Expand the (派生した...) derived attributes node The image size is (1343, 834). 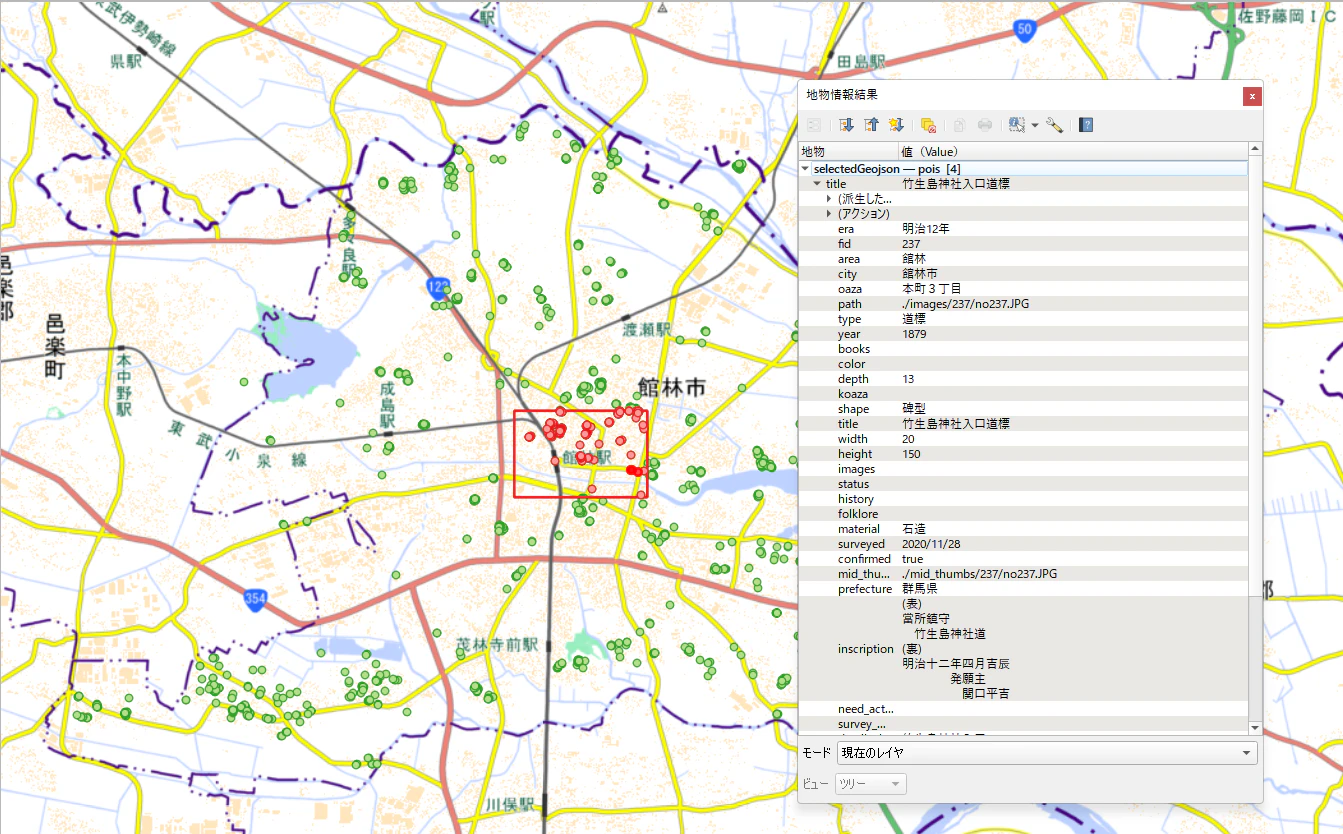click(x=829, y=199)
